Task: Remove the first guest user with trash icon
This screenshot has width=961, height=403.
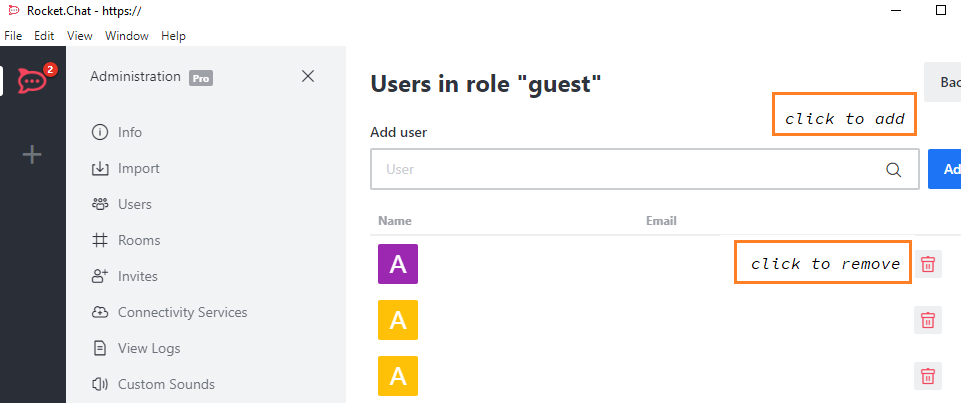Action: click(x=928, y=264)
